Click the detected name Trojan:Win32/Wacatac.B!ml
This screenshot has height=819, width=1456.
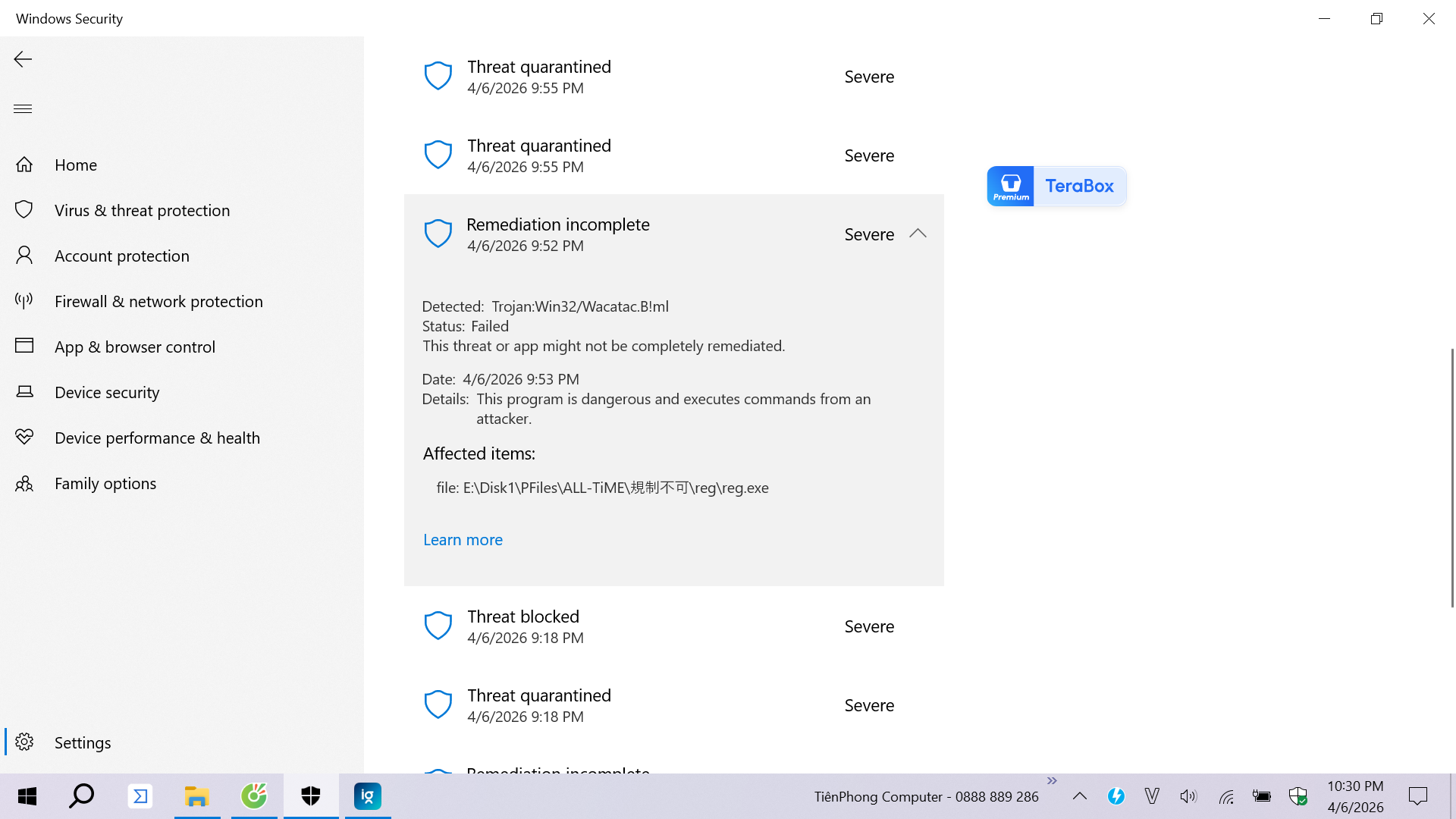pos(580,306)
